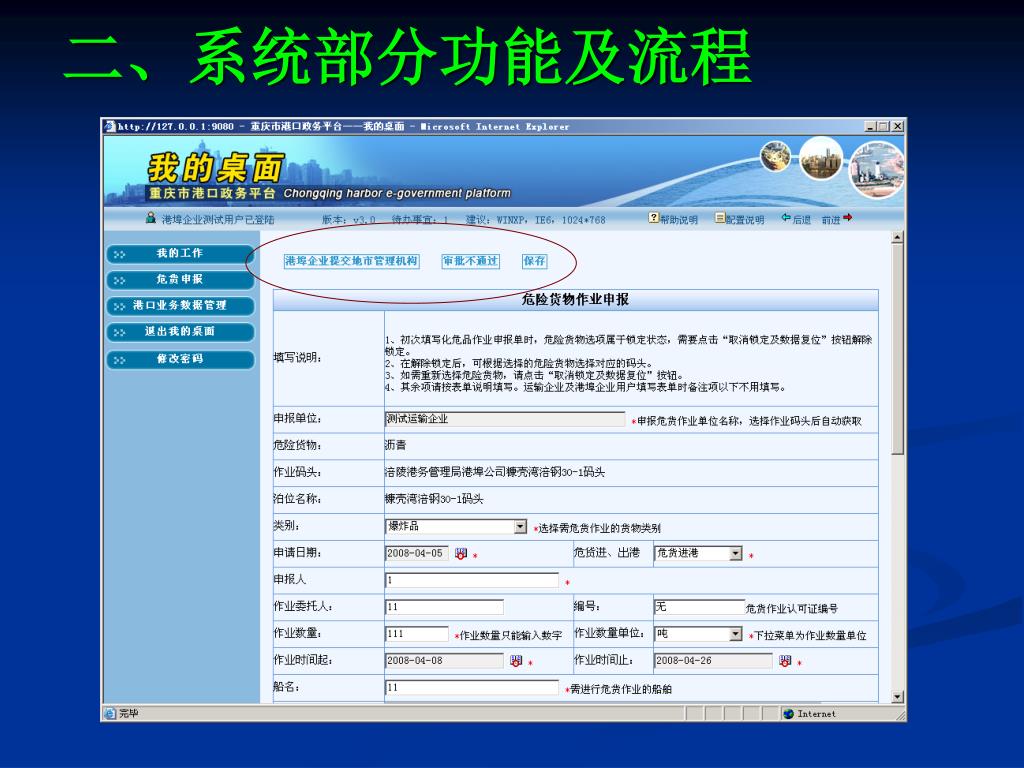This screenshot has height=768, width=1024.
Task: Click the page icon beside 完毕 in status bar
Action: click(x=110, y=713)
